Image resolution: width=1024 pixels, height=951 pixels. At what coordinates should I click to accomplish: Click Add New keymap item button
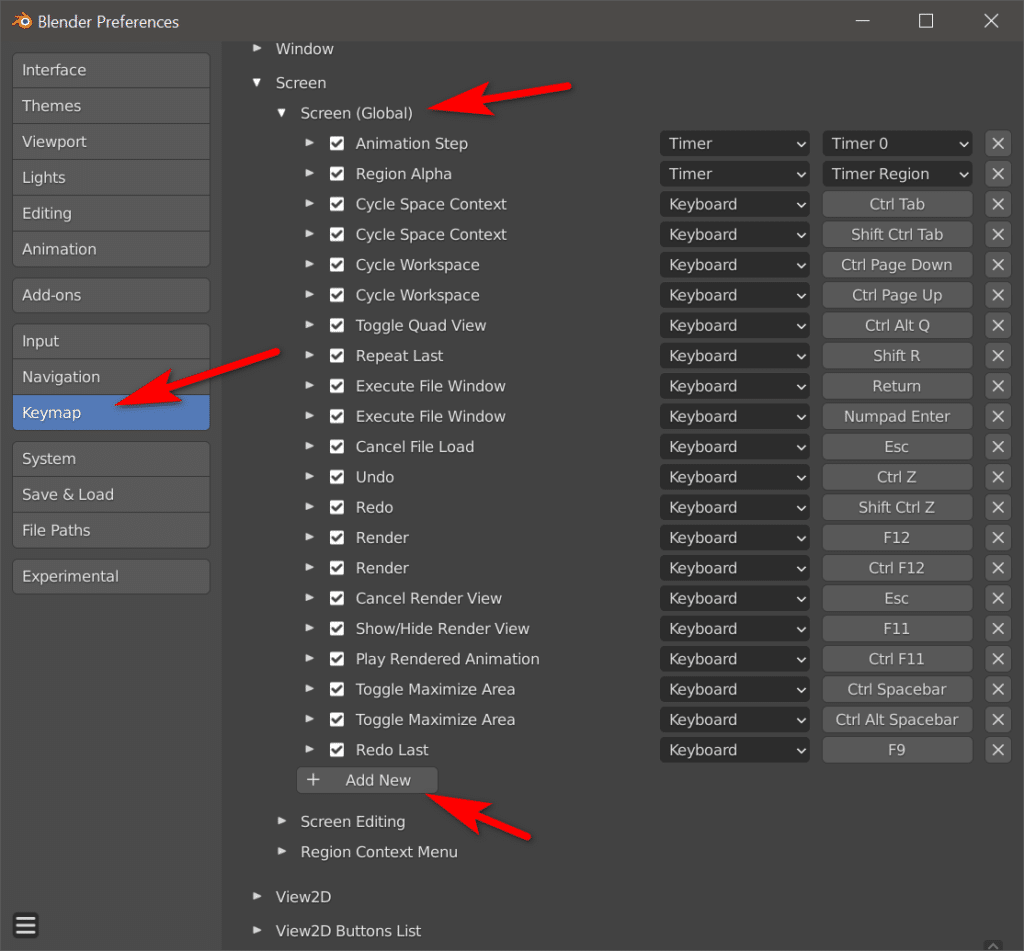point(367,780)
